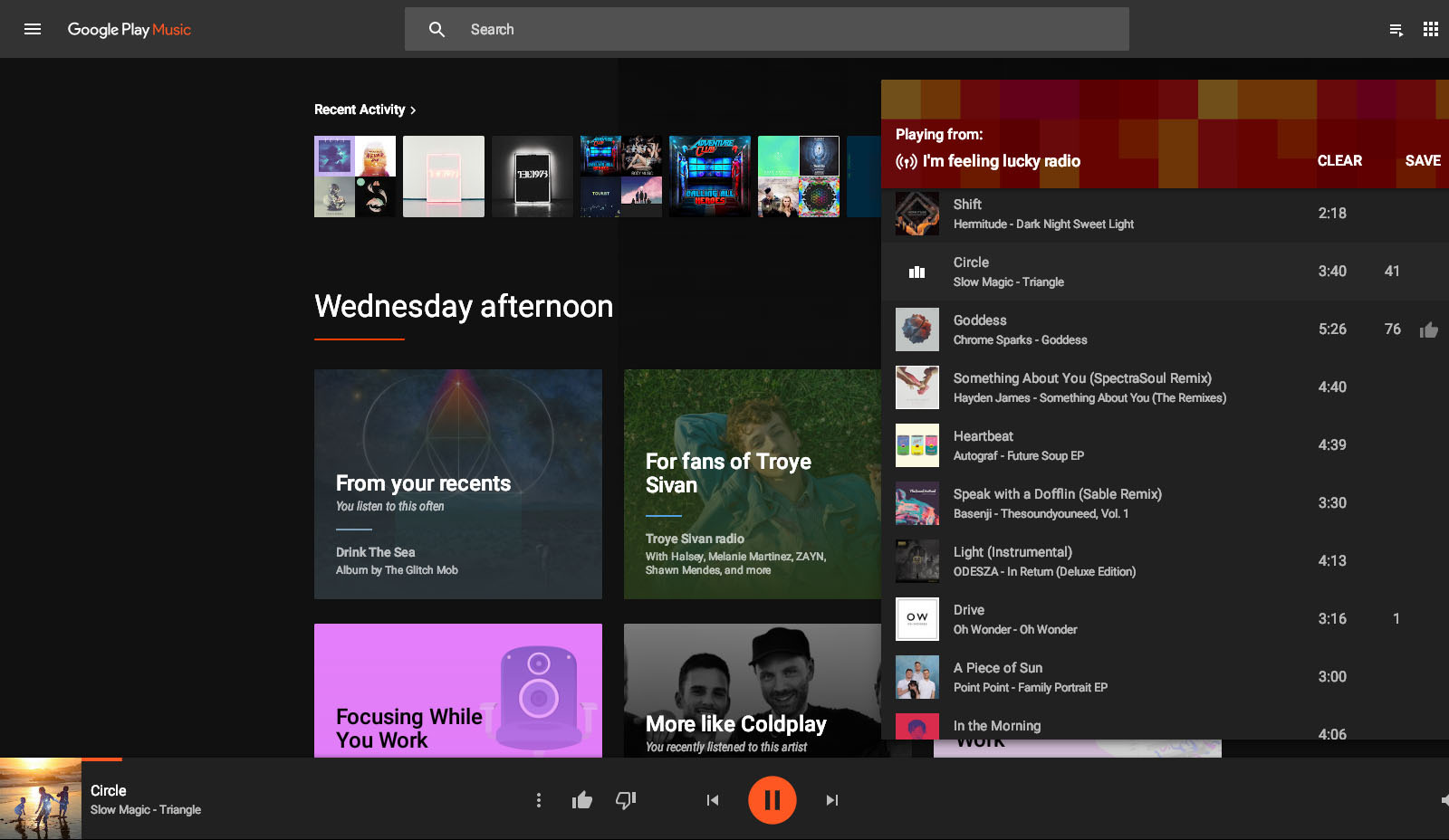Image resolution: width=1449 pixels, height=840 pixels.
Task: Open the hamburger navigation menu
Action: click(33, 29)
